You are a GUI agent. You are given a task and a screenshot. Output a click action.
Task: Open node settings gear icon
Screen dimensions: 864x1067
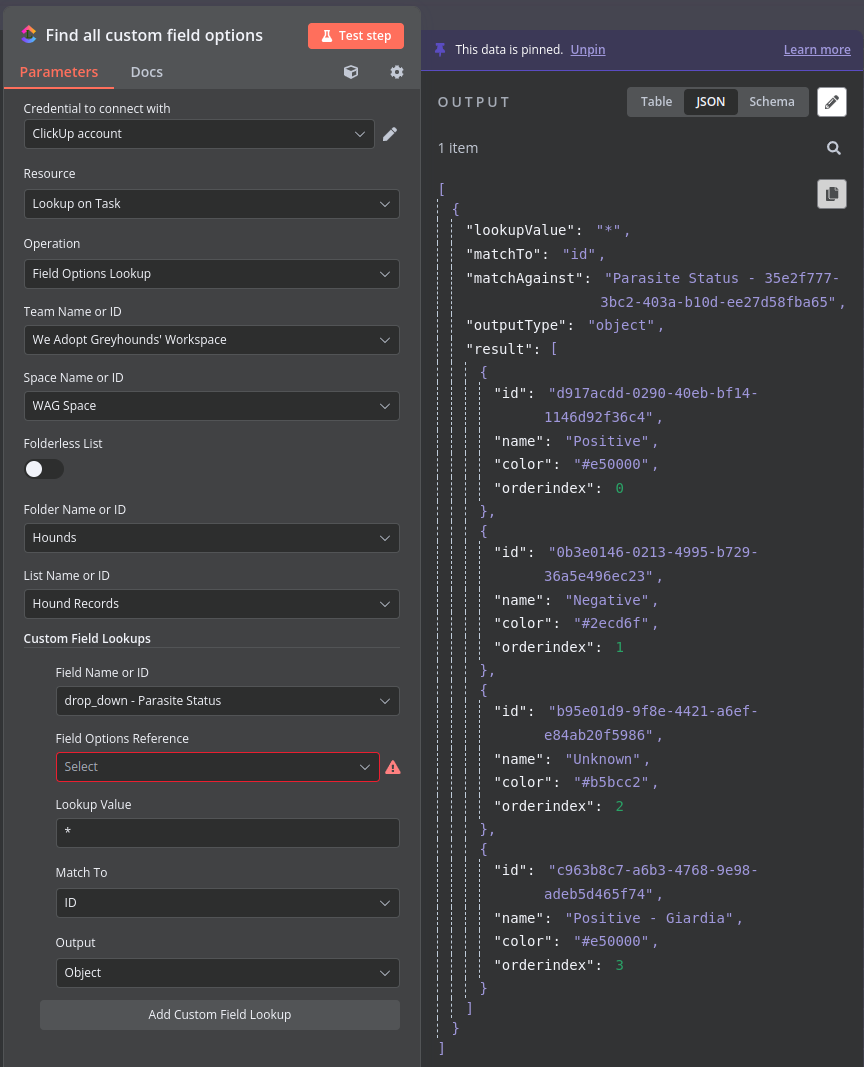pos(397,72)
